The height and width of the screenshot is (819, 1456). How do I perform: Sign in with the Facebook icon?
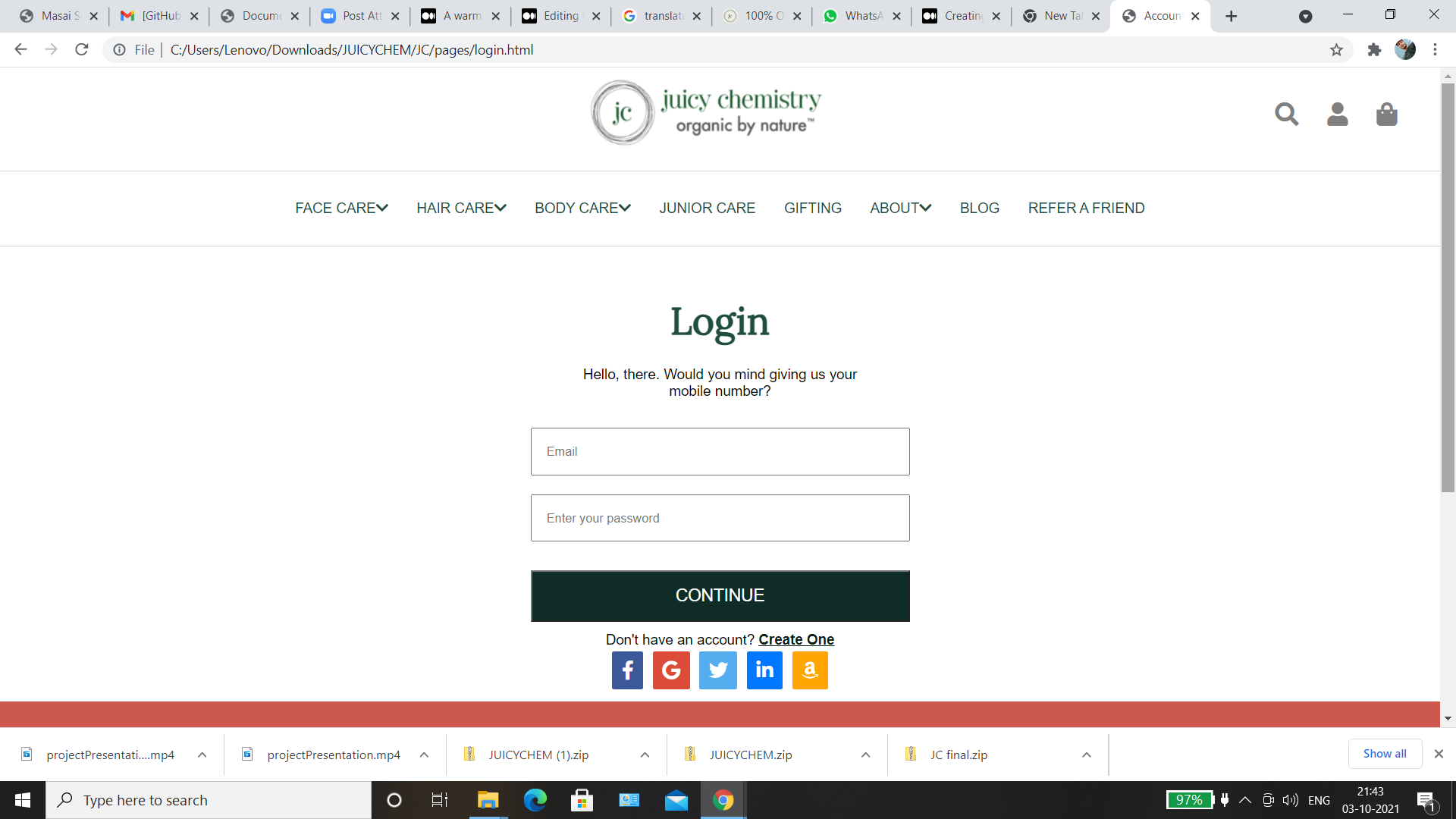pyautogui.click(x=627, y=670)
